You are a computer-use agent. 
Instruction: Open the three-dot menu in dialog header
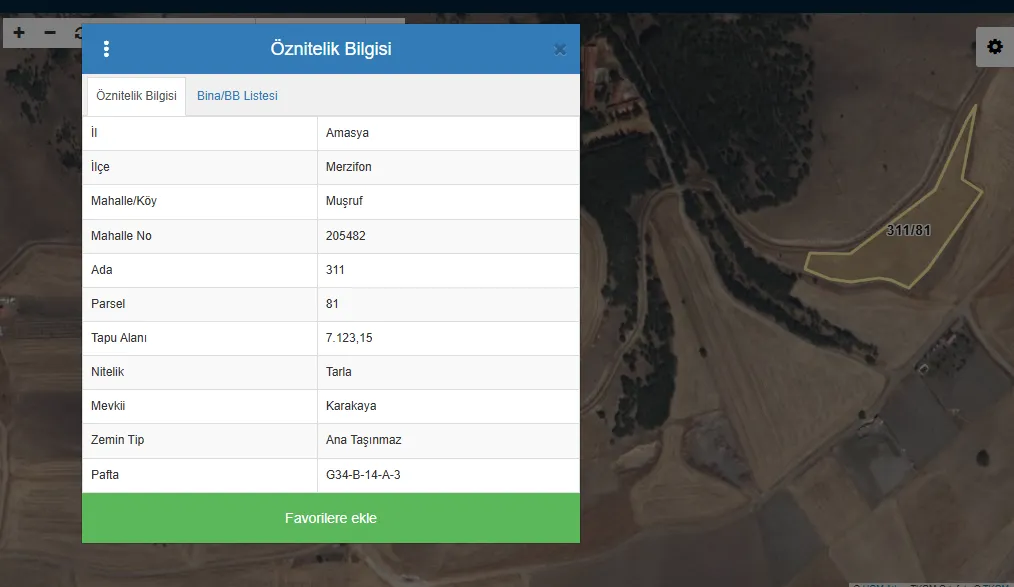107,49
